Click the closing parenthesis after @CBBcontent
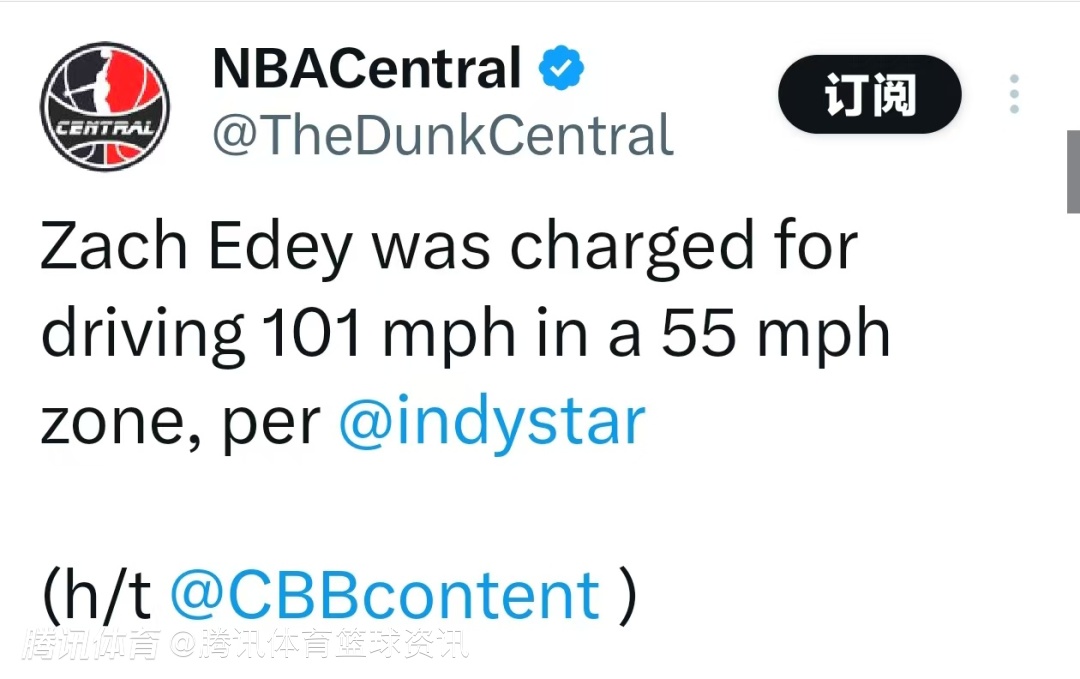The width and height of the screenshot is (1080, 679). coord(627,596)
